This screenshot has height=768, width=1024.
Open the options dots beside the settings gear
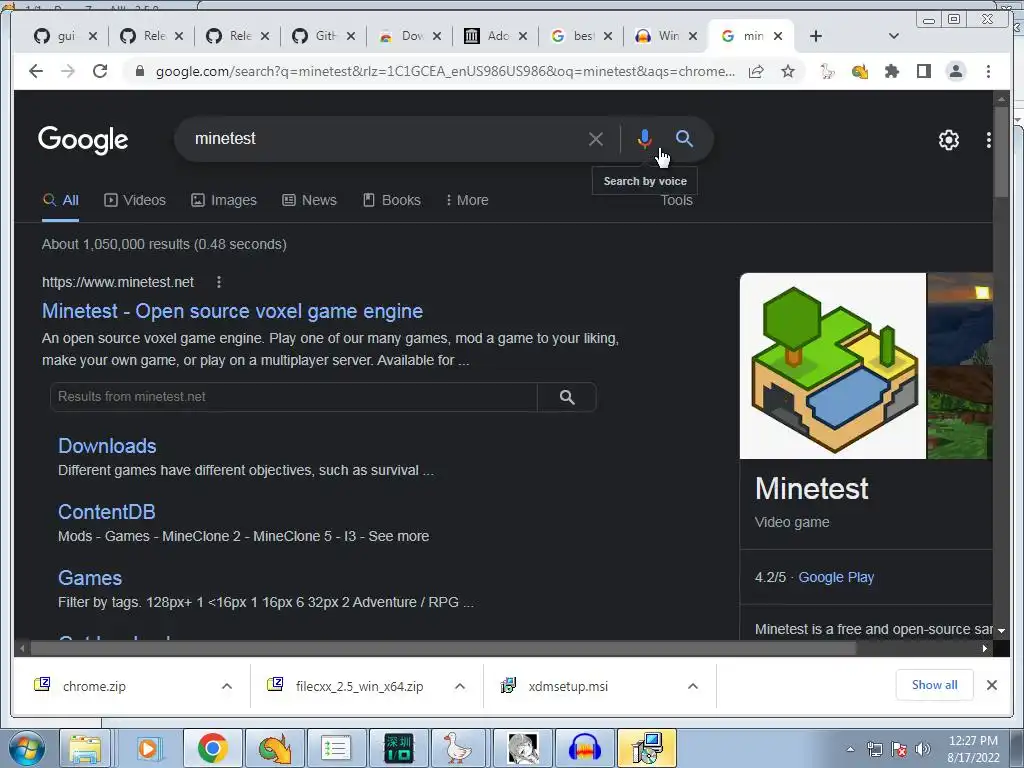coord(988,140)
